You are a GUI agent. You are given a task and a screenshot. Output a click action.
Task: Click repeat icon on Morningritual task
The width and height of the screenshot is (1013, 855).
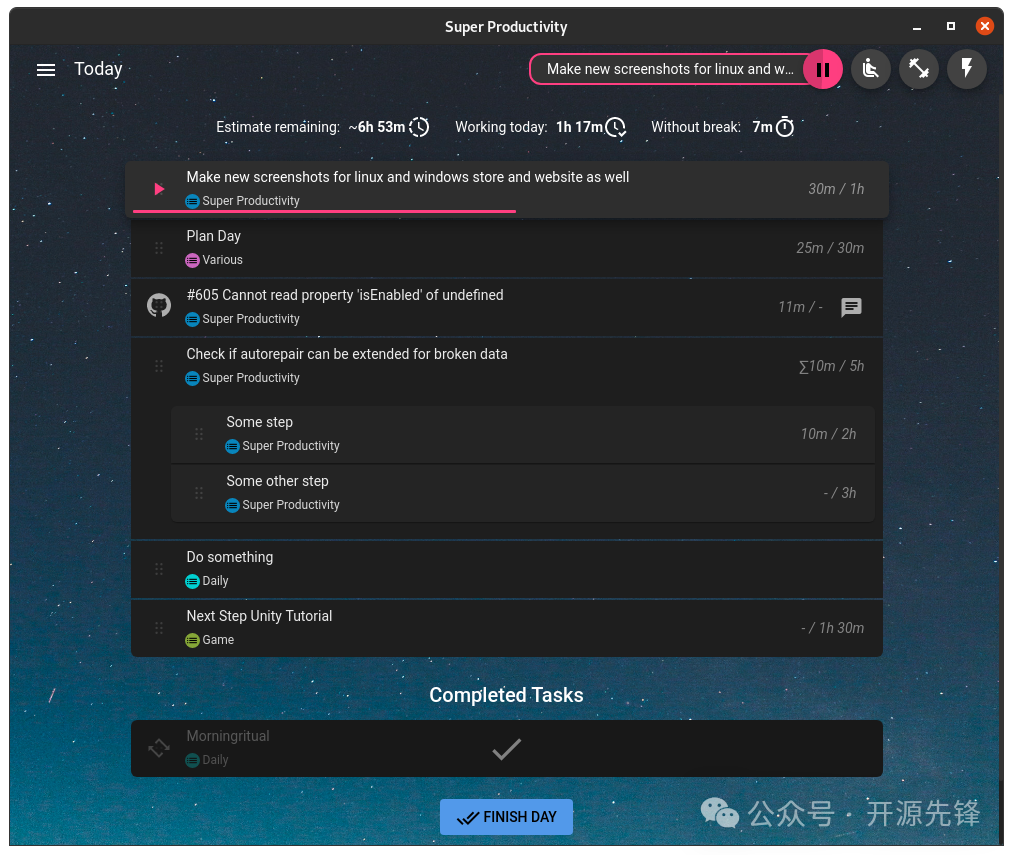pyautogui.click(x=159, y=748)
